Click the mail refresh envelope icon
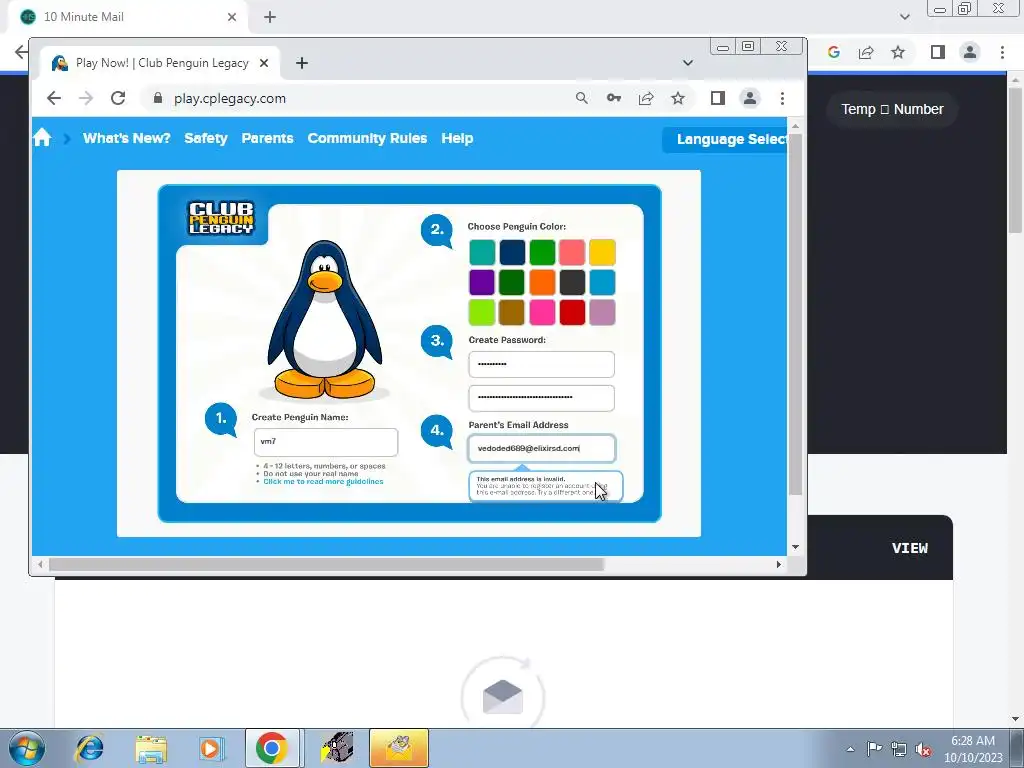This screenshot has width=1024, height=768. pos(502,696)
